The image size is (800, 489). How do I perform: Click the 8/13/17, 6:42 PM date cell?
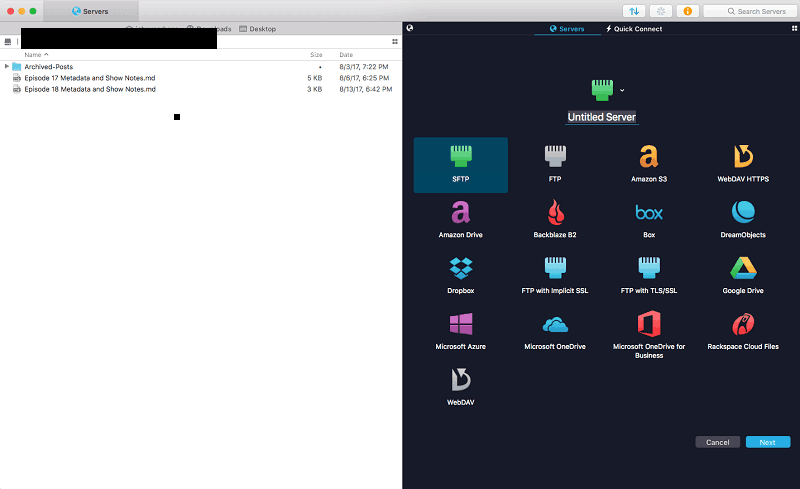[x=366, y=89]
